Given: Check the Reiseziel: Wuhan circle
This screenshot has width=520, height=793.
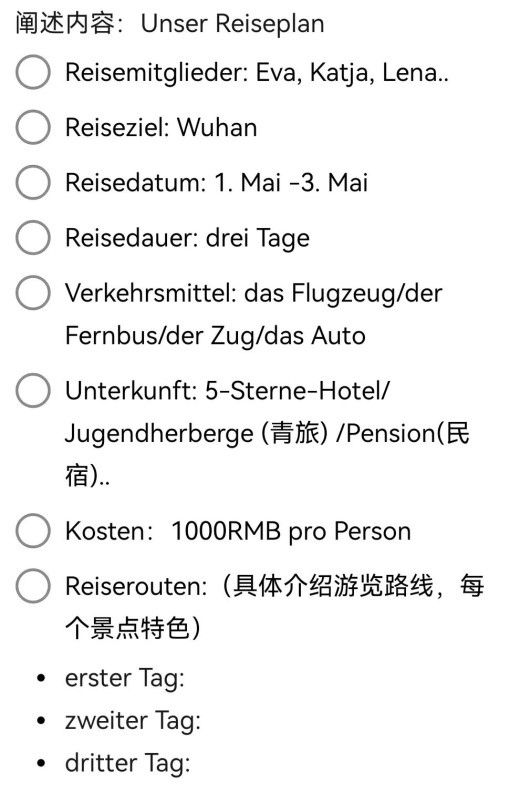Looking at the screenshot, I should coord(33,127).
